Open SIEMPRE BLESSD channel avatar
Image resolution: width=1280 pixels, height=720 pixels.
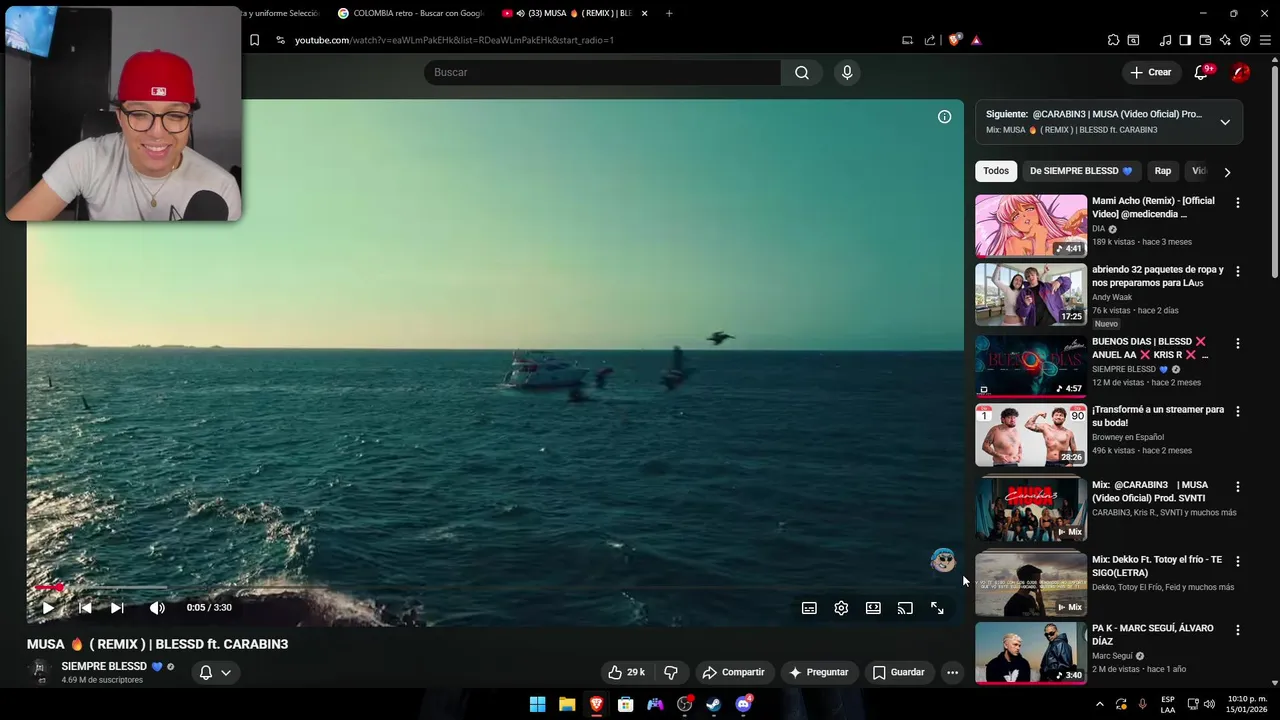pos(40,671)
